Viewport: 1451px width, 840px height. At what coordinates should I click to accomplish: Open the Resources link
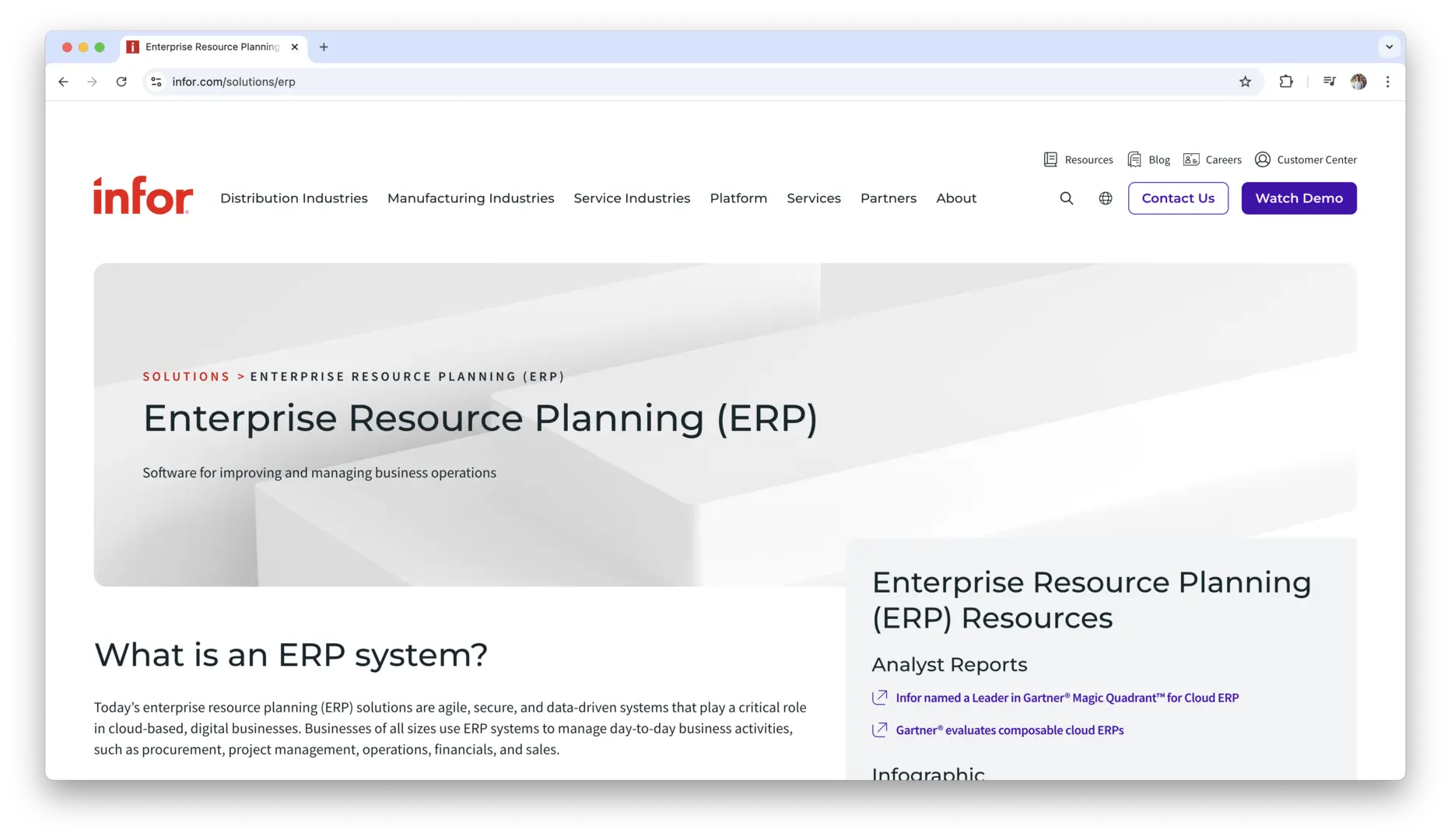[x=1088, y=159]
